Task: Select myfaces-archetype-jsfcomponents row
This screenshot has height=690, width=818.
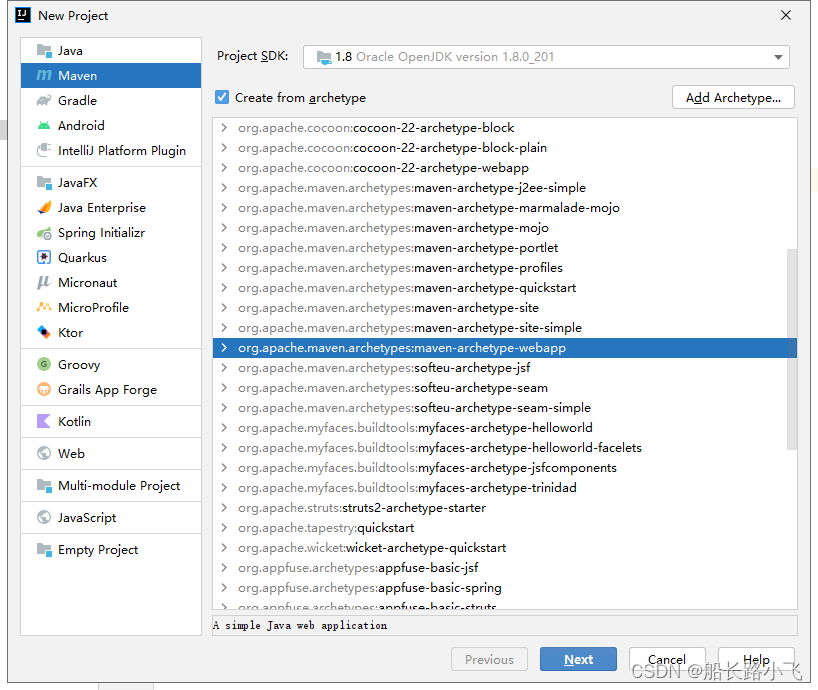Action: [504, 468]
